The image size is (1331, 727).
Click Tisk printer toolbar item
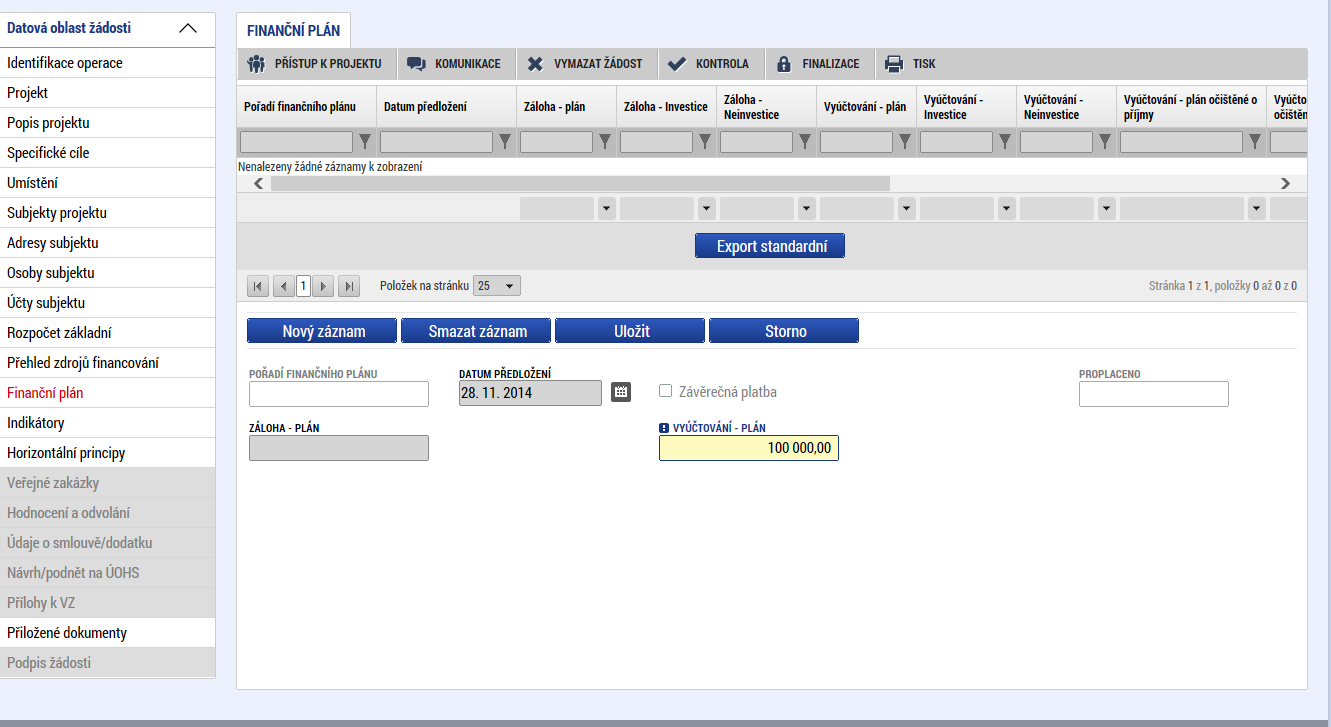pyautogui.click(x=912, y=64)
